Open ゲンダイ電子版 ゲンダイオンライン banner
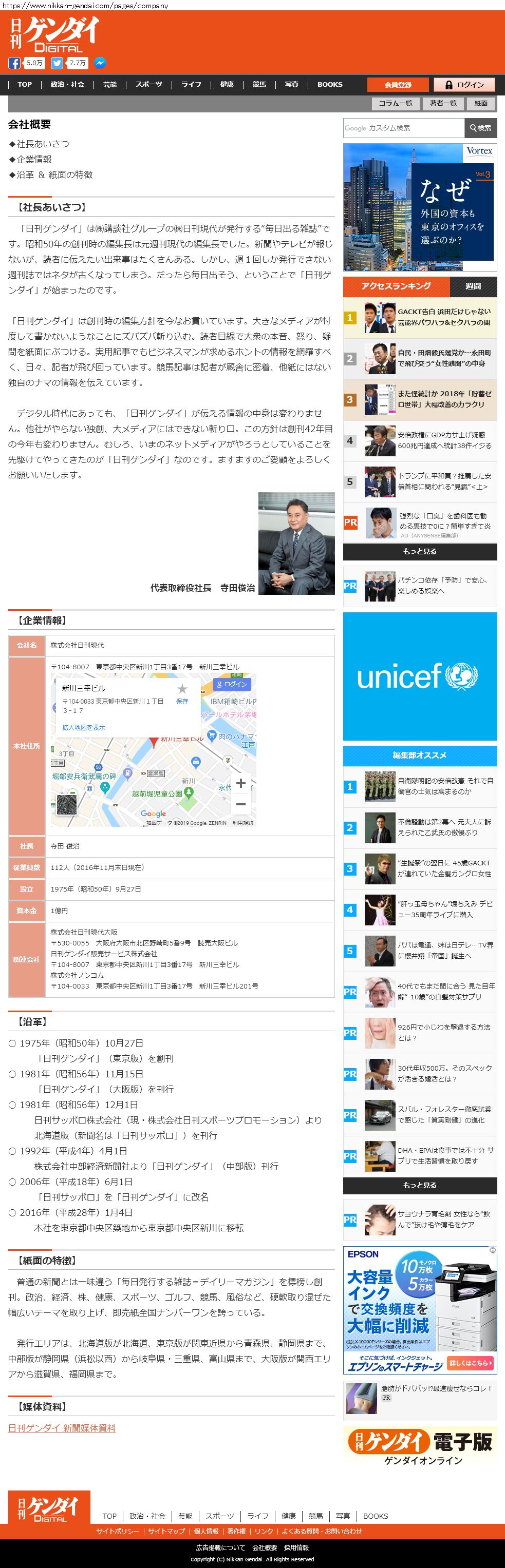Viewport: 505px width, 1568px height. tap(420, 1447)
